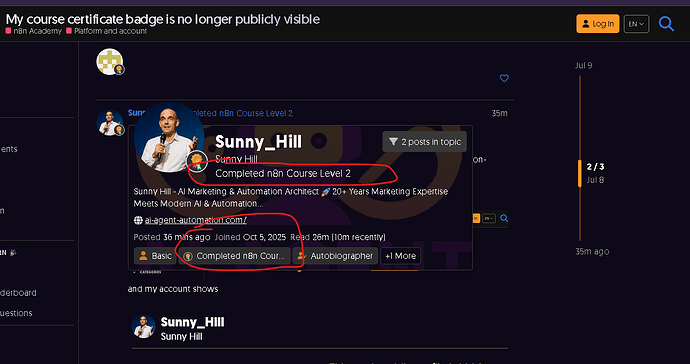
Task: Open Sunny_Hill username in user card
Action: tap(258, 142)
